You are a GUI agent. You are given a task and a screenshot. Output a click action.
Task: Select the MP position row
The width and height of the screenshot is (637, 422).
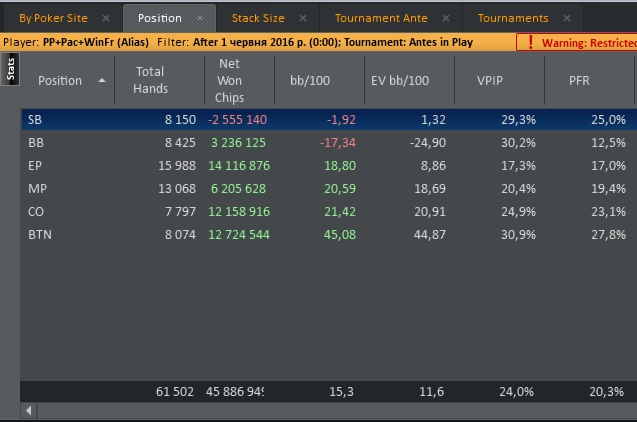pyautogui.click(x=329, y=188)
